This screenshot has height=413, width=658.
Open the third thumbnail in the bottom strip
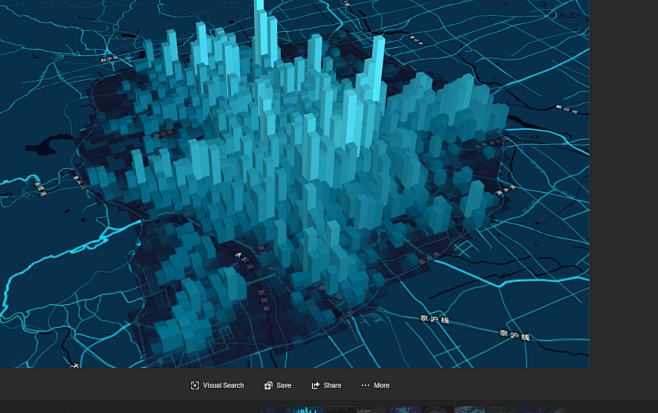click(341, 409)
